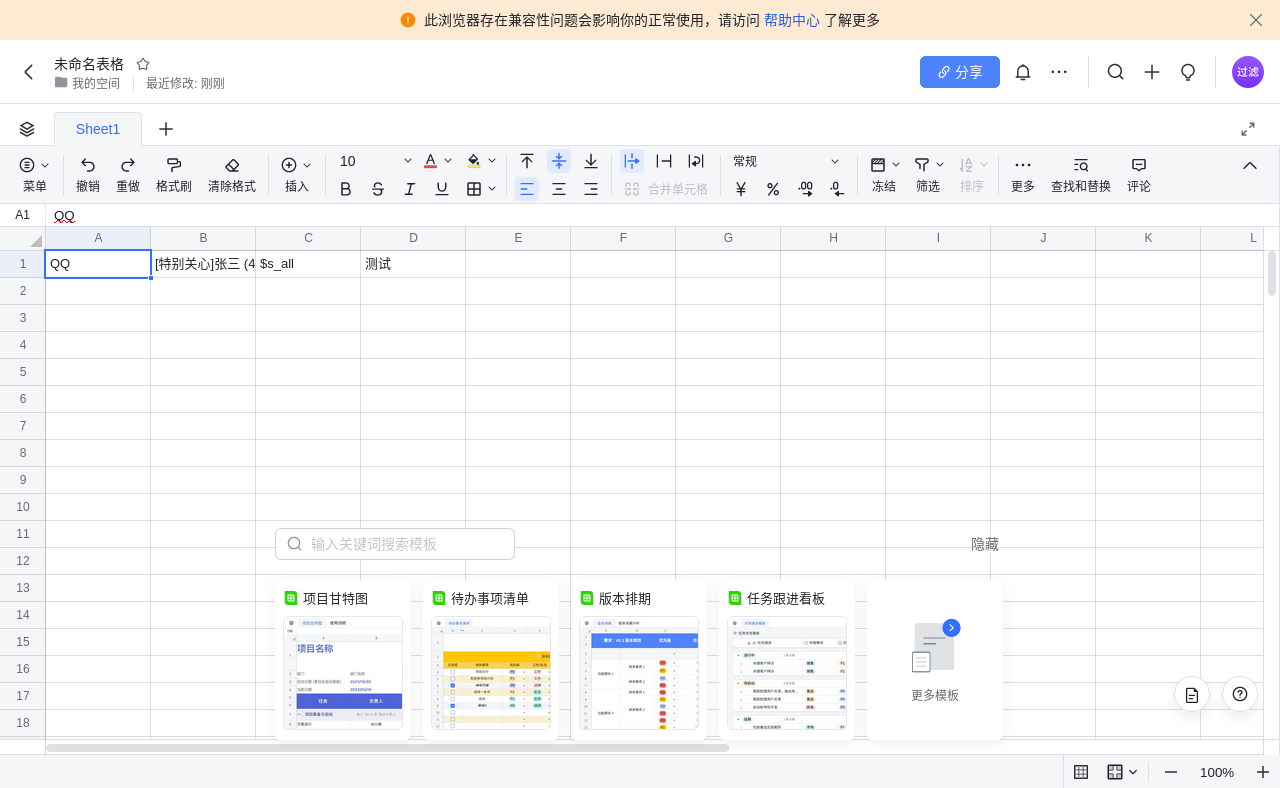Align text to bottom

(x=591, y=161)
